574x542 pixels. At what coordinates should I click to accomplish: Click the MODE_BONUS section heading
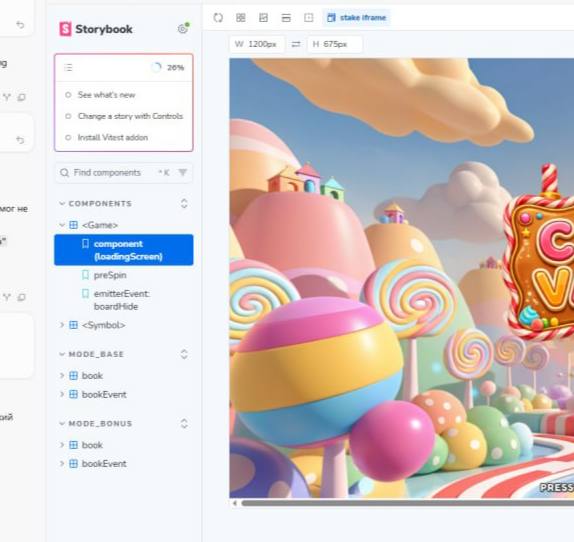[100, 423]
